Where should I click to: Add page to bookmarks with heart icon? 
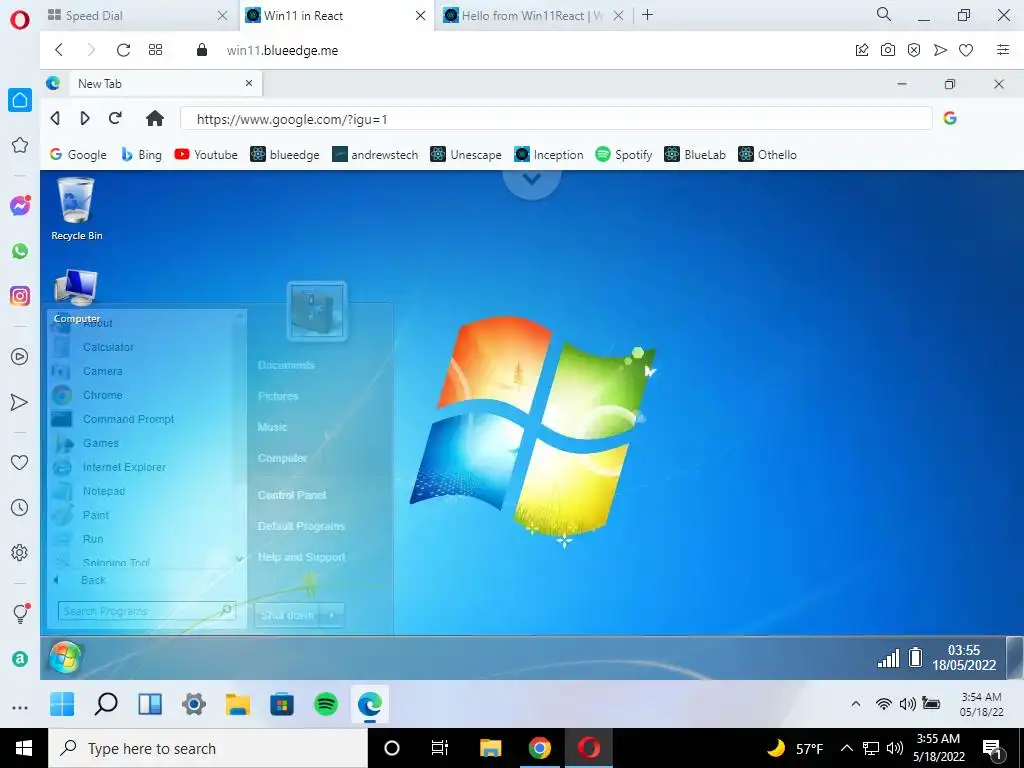pyautogui.click(x=966, y=50)
